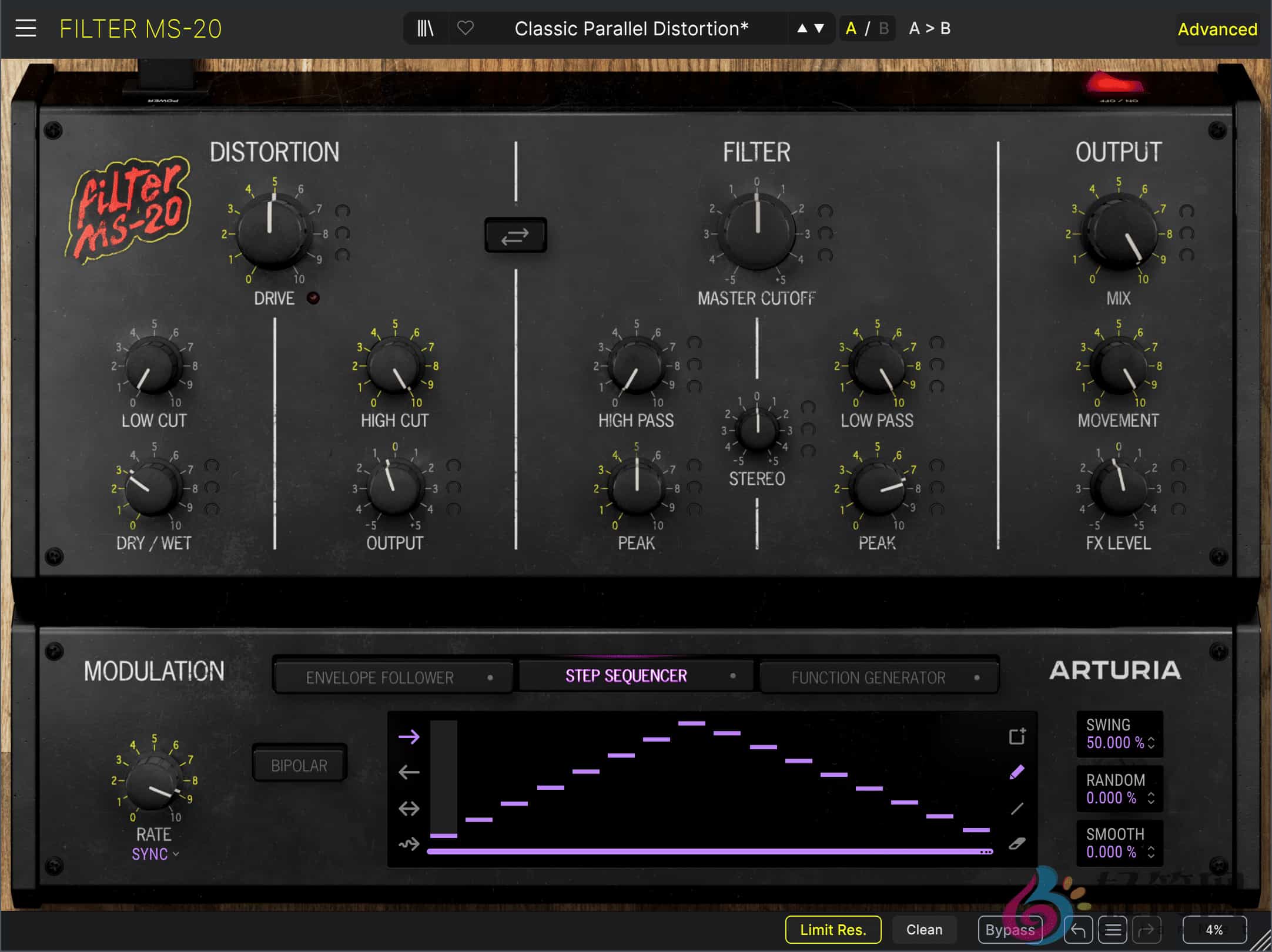Screen dimensions: 1272x952
Task: Select the next preset using the down arrow
Action: coord(819,28)
